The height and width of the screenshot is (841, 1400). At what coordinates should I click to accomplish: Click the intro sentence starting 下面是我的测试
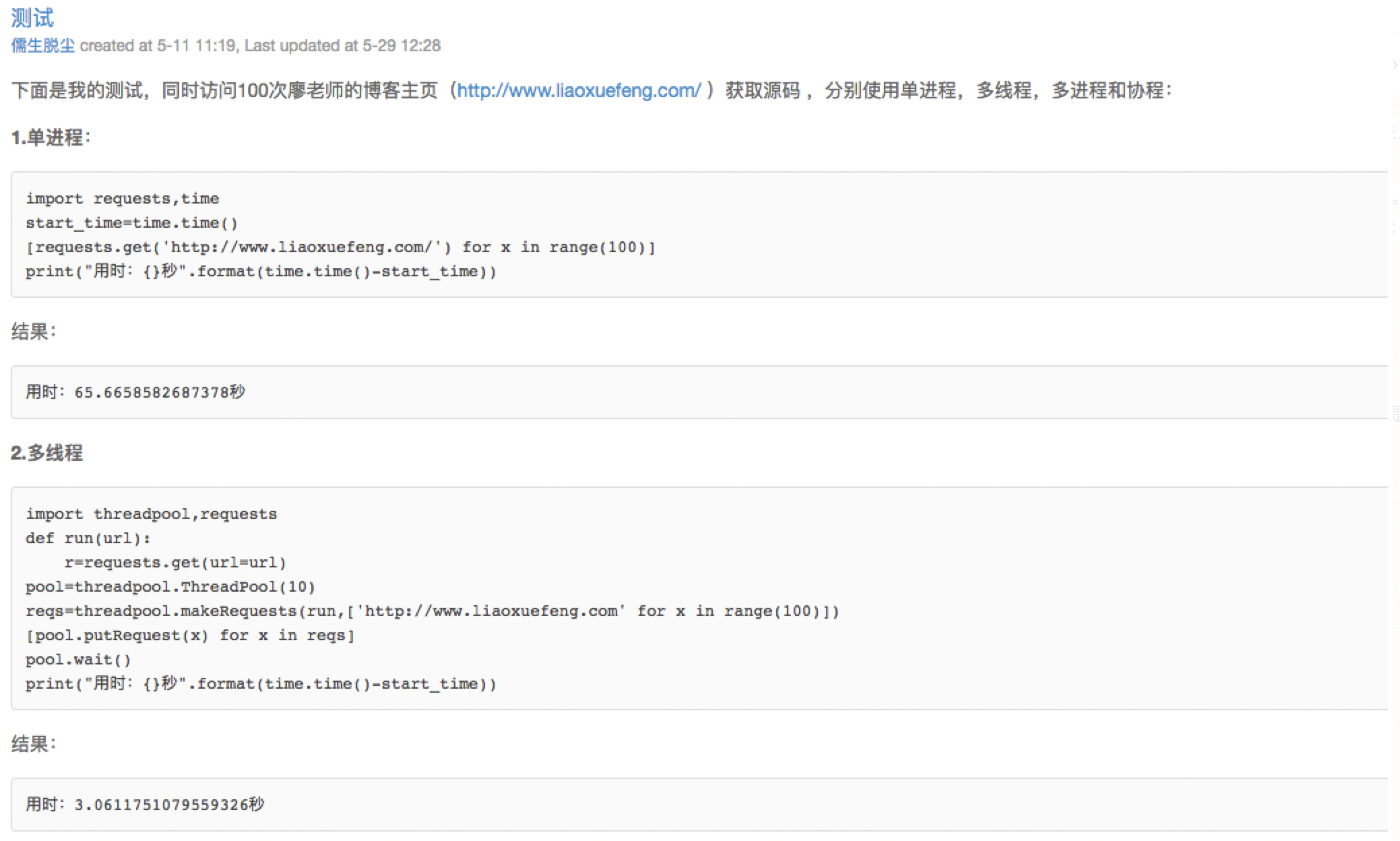click(592, 90)
